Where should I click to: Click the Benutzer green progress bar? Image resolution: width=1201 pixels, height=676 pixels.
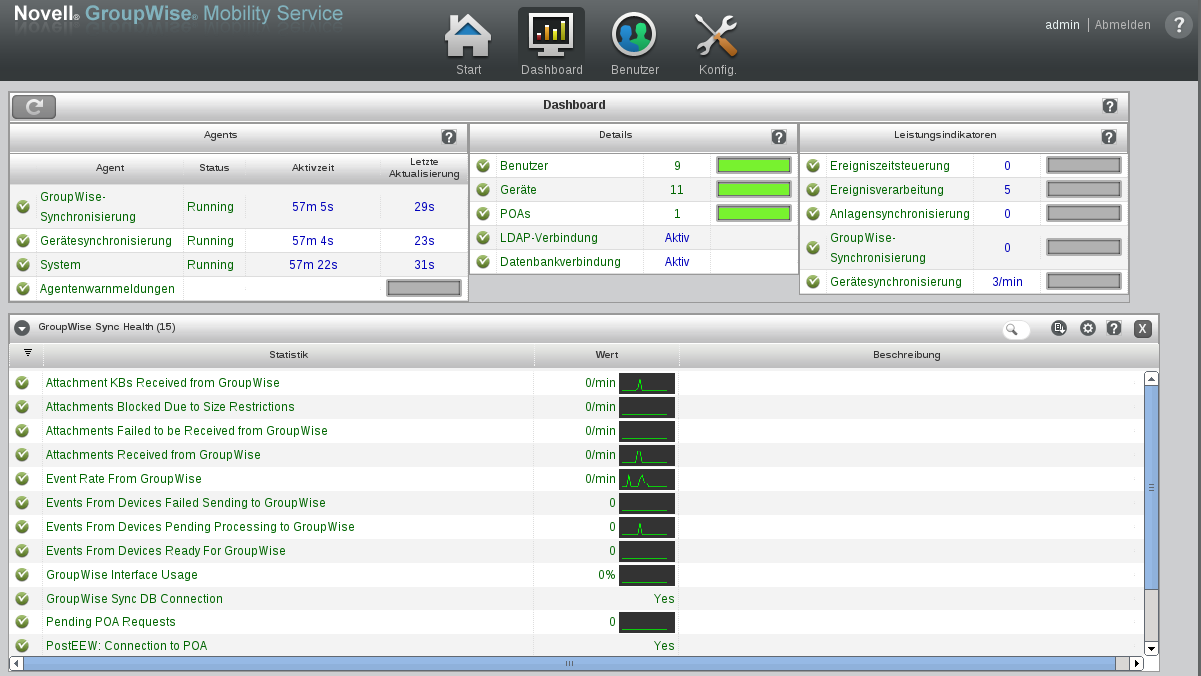click(x=754, y=166)
